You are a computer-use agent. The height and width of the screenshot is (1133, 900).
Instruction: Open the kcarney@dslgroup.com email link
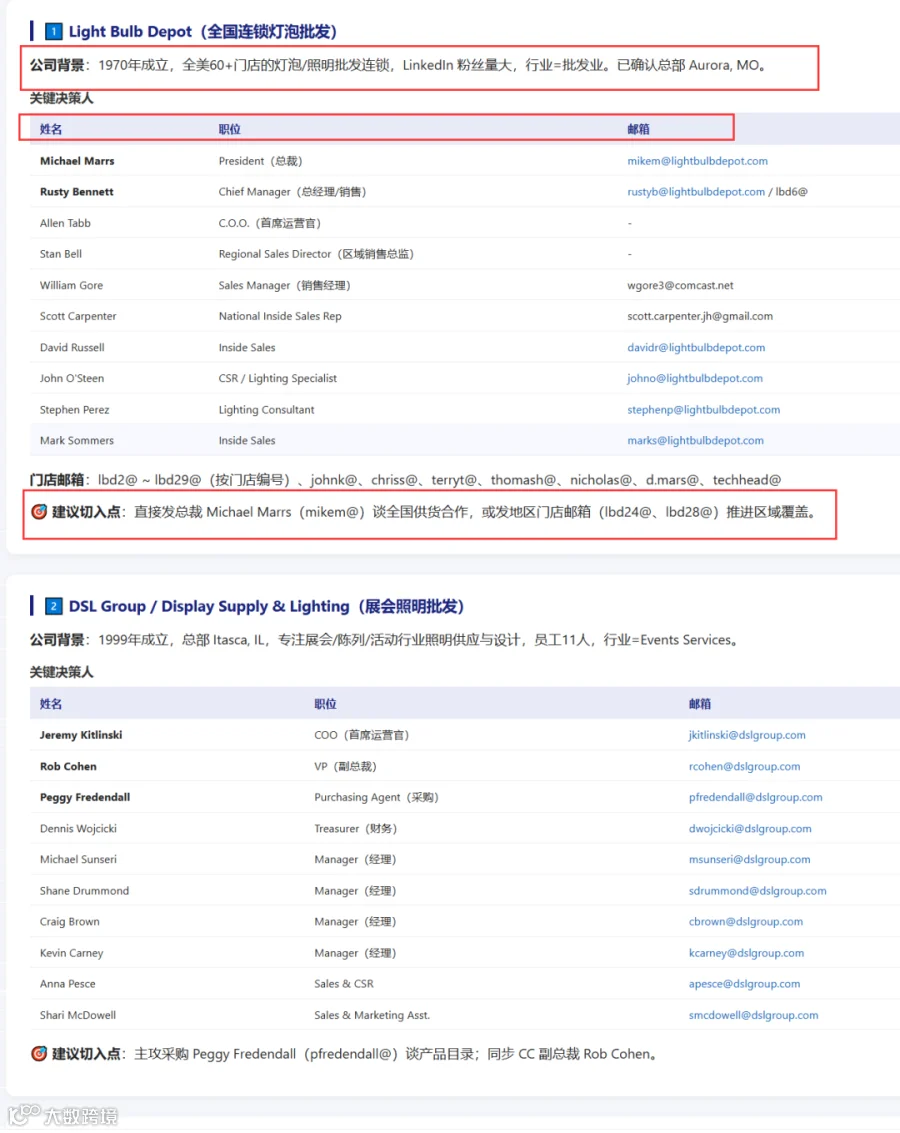(746, 953)
